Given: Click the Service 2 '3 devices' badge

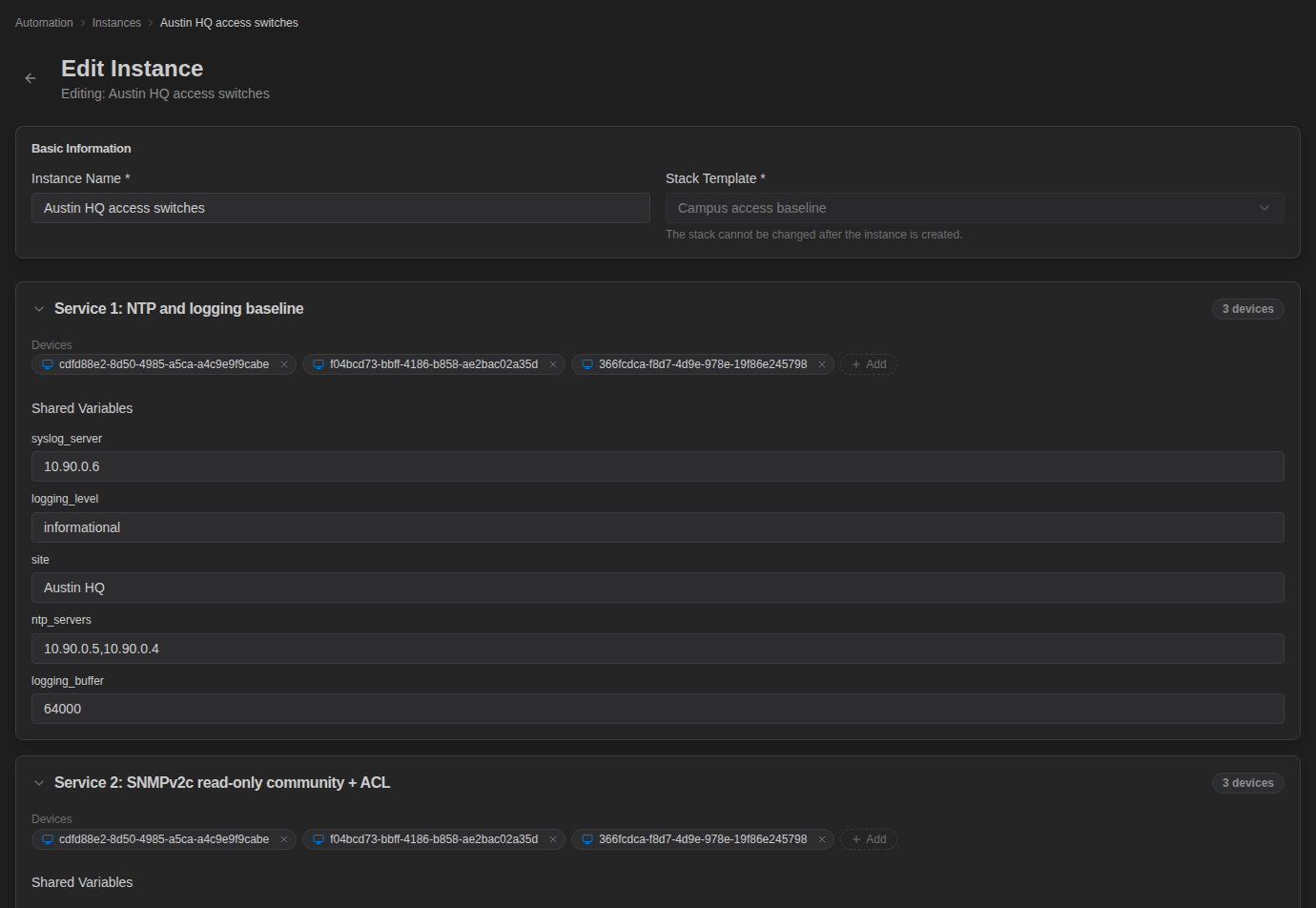Looking at the screenshot, I should pos(1247,783).
